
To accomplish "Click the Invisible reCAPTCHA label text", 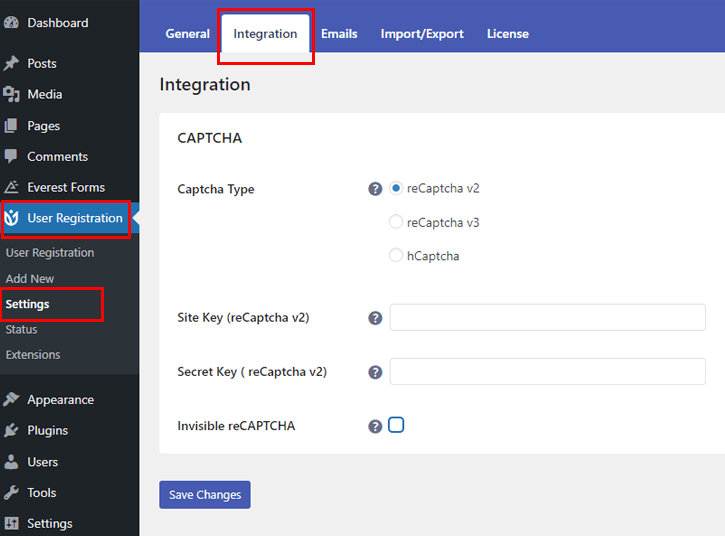I will (x=236, y=426).
